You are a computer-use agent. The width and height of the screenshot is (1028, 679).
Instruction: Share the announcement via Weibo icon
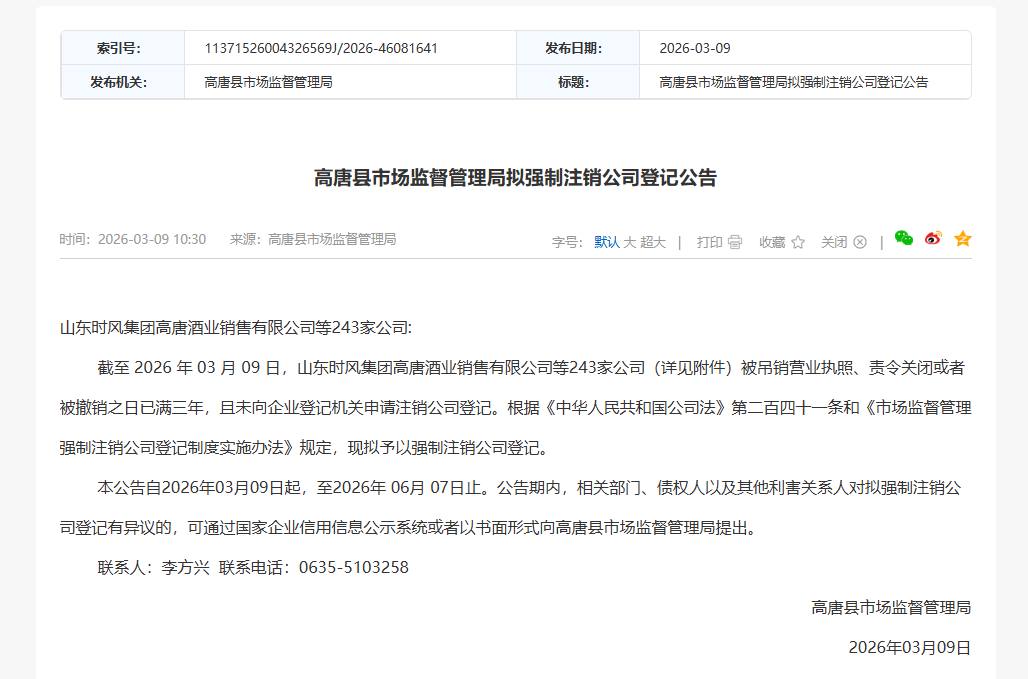(x=932, y=239)
